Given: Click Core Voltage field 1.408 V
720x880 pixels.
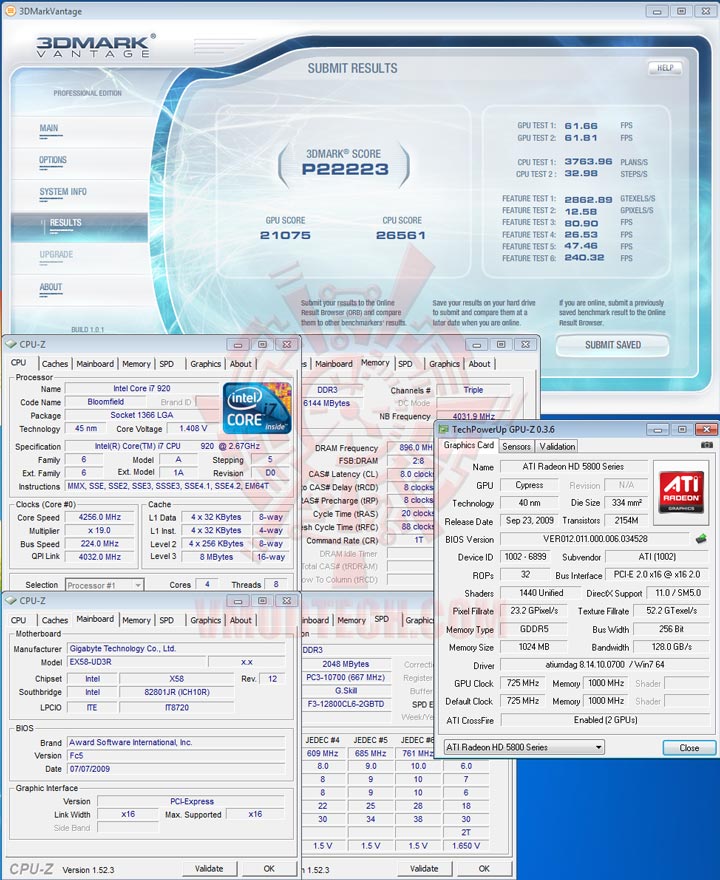Looking at the screenshot, I should (193, 428).
